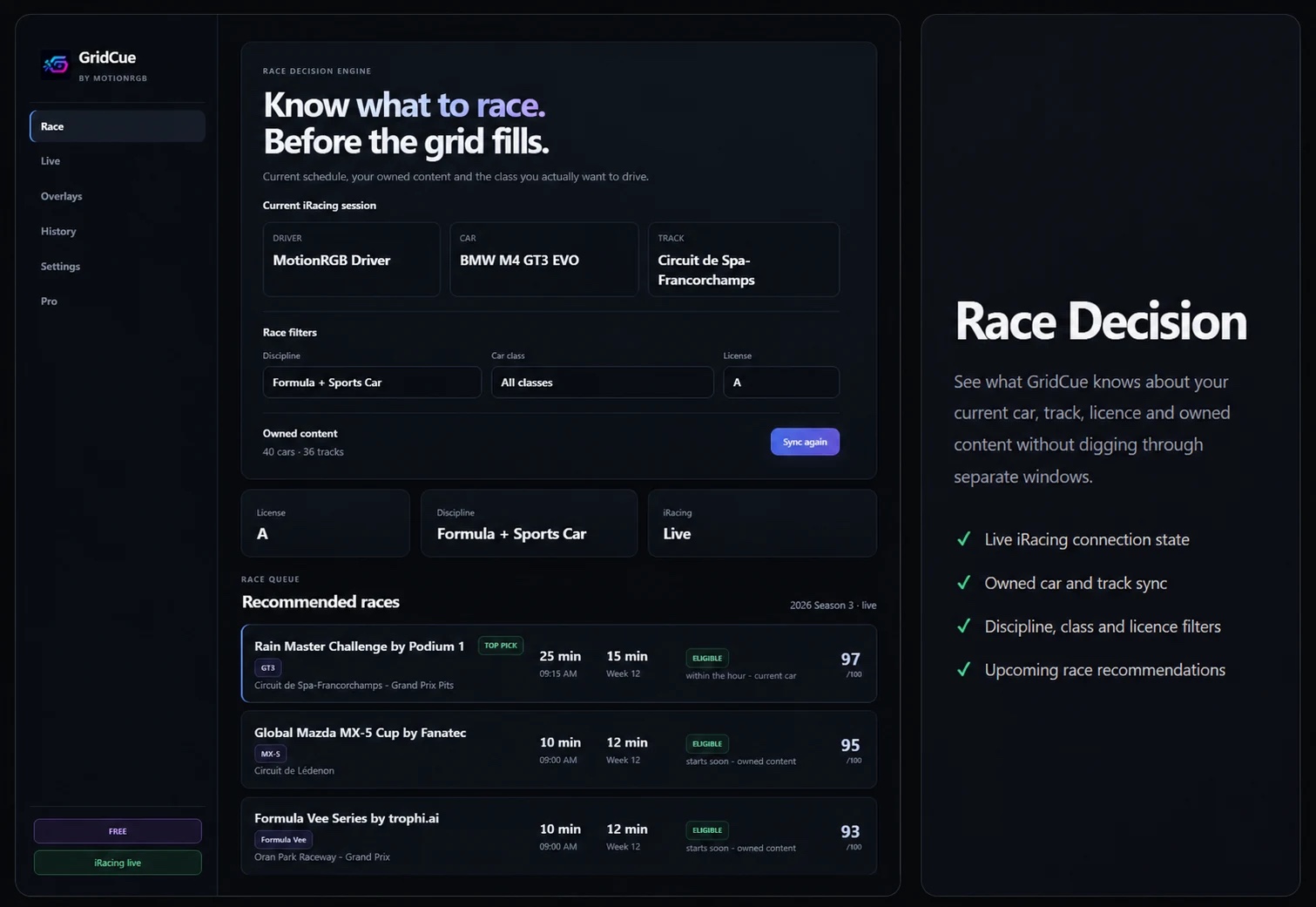
Task: Open the Global Mazda MX-5 Cup by Fanatec race
Action: click(559, 749)
